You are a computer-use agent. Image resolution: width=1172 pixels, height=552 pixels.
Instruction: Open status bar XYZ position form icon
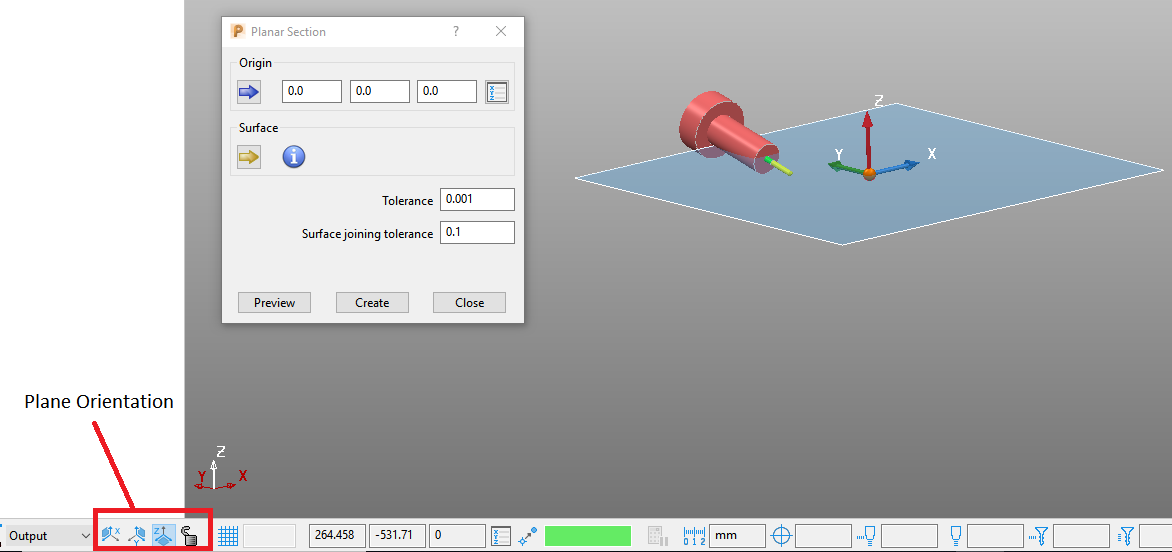pyautogui.click(x=501, y=536)
